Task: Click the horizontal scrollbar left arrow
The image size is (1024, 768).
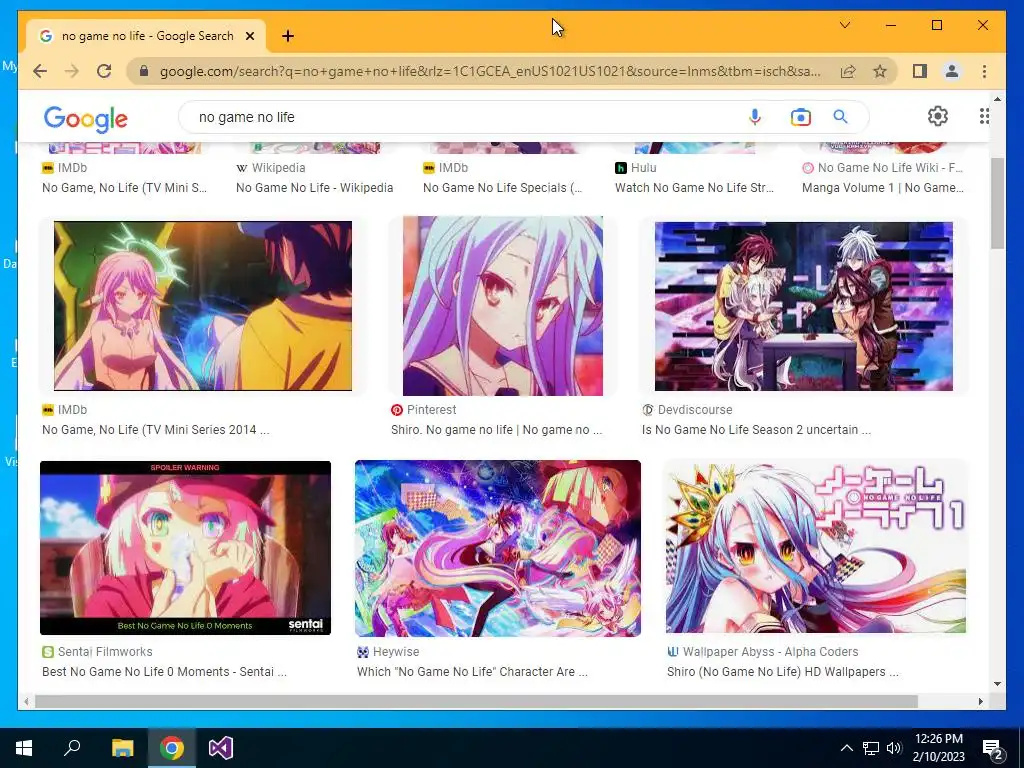Action: pos(25,701)
